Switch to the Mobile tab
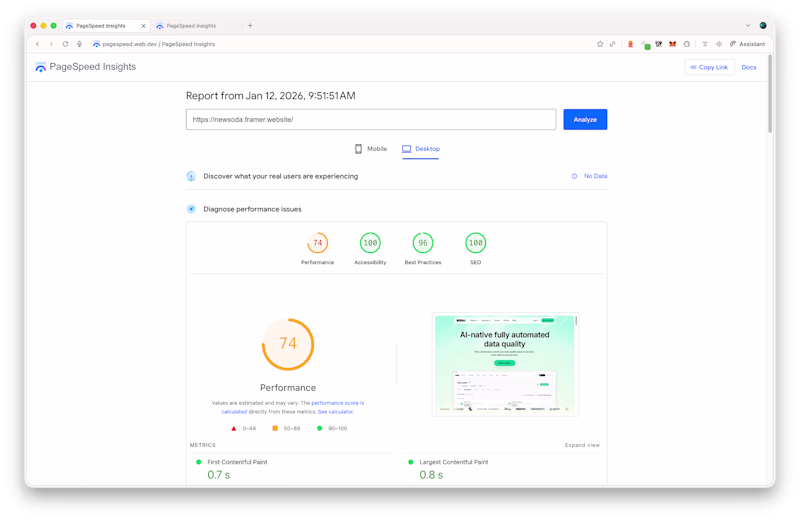The image size is (800, 520). 371,148
